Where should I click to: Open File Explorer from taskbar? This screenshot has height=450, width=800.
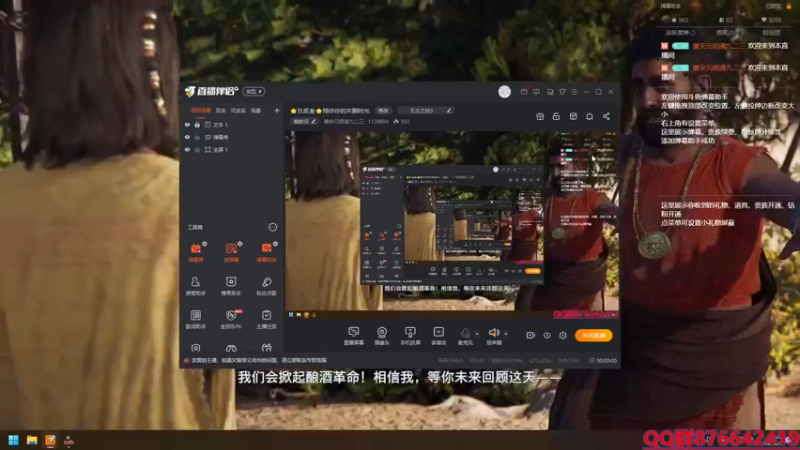pos(32,440)
